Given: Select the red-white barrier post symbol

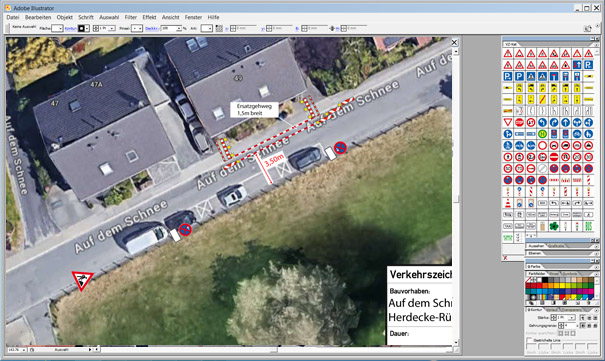Looking at the screenshot, I should click(588, 180).
